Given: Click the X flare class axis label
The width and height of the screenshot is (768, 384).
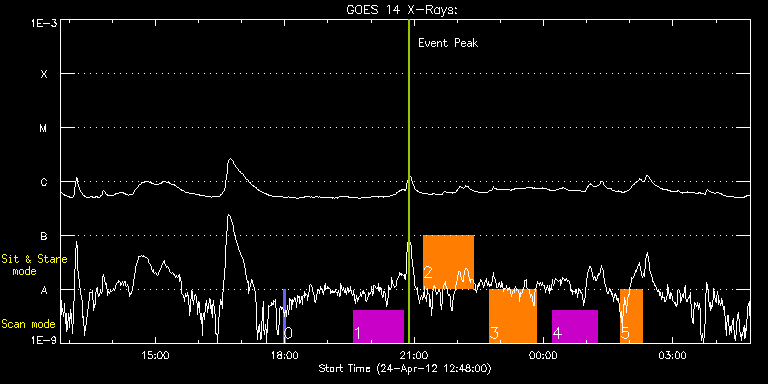Looking at the screenshot, I should tap(44, 74).
